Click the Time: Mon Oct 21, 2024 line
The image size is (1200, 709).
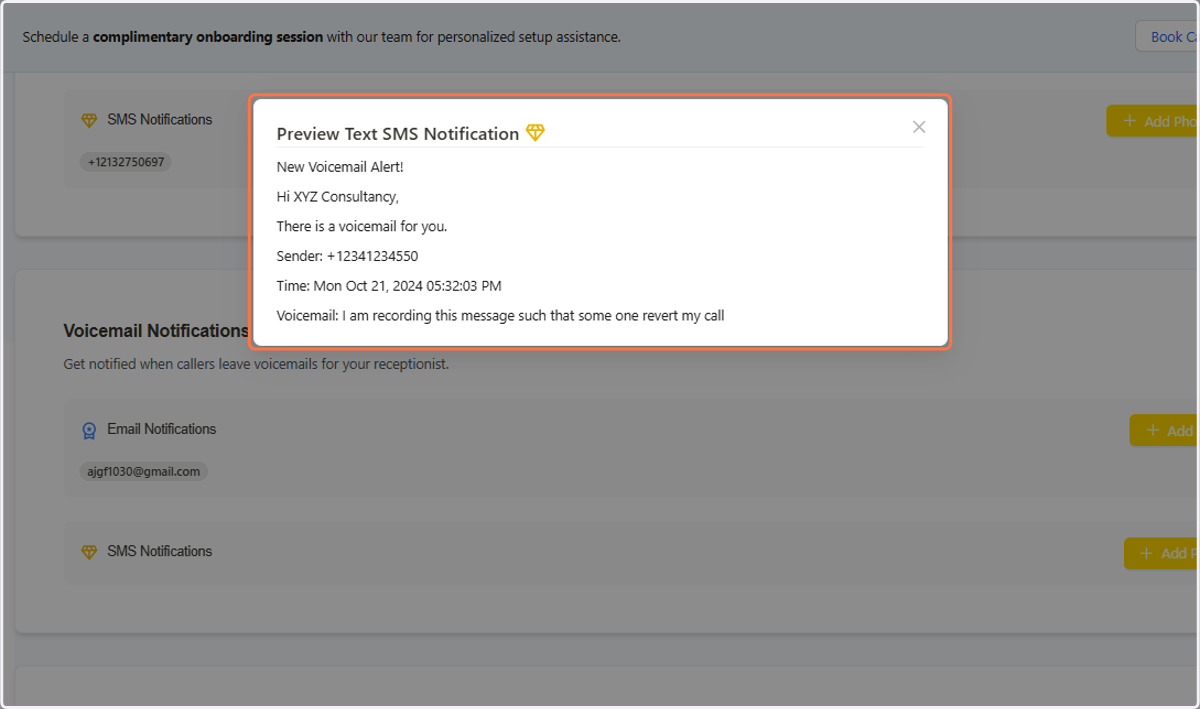389,286
